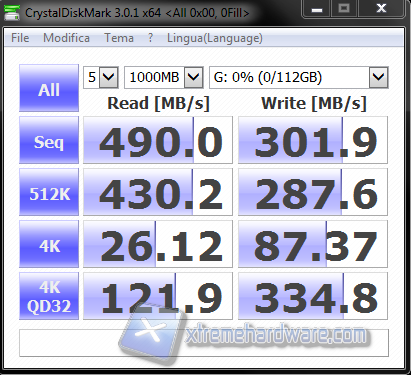Start the 512K benchmark test
Viewport: 411px width, 375px height.
click(x=49, y=192)
